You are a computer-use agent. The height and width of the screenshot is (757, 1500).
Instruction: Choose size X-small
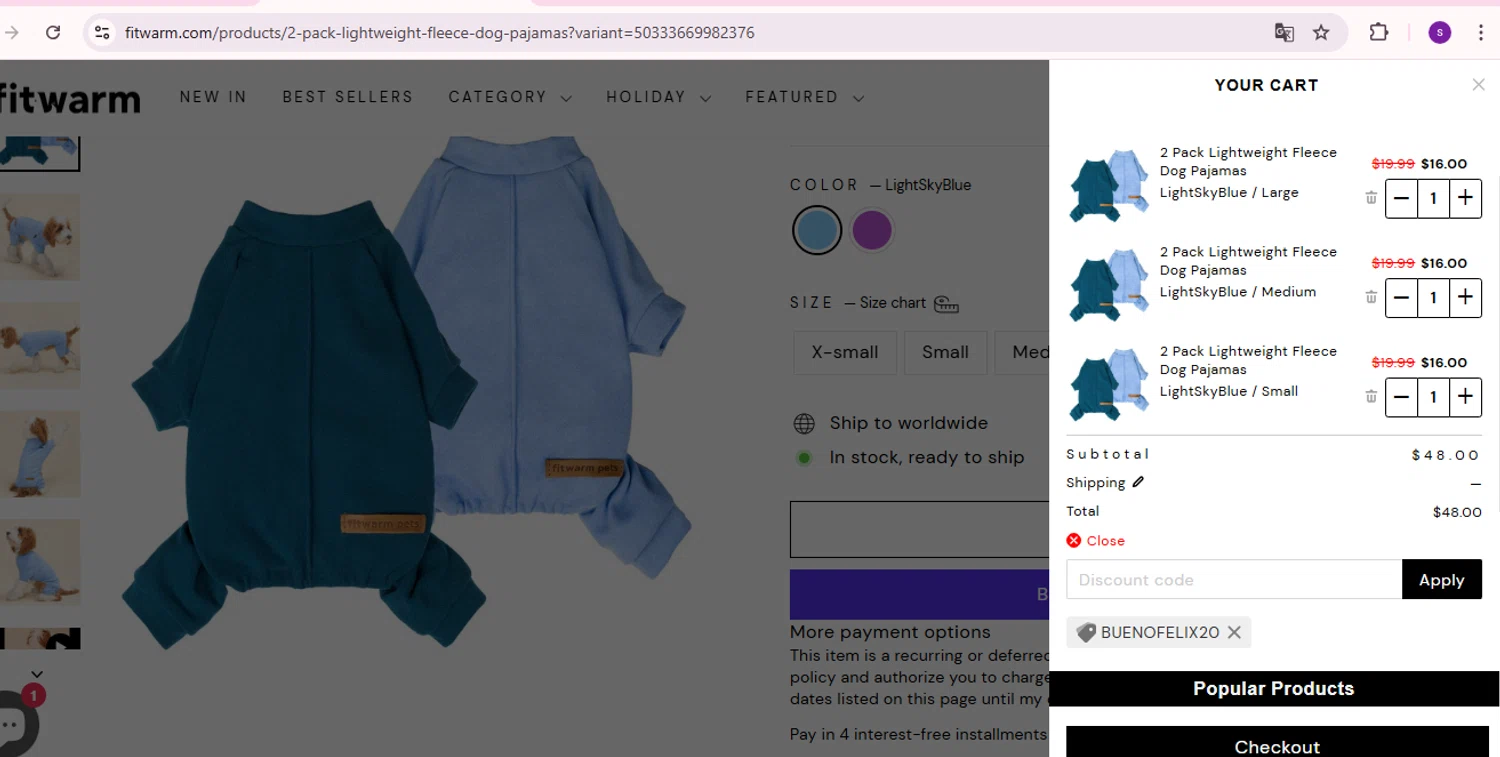845,352
